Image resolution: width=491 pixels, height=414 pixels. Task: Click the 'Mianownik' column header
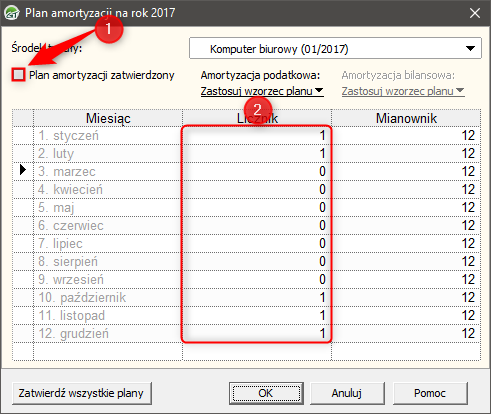coord(406,118)
